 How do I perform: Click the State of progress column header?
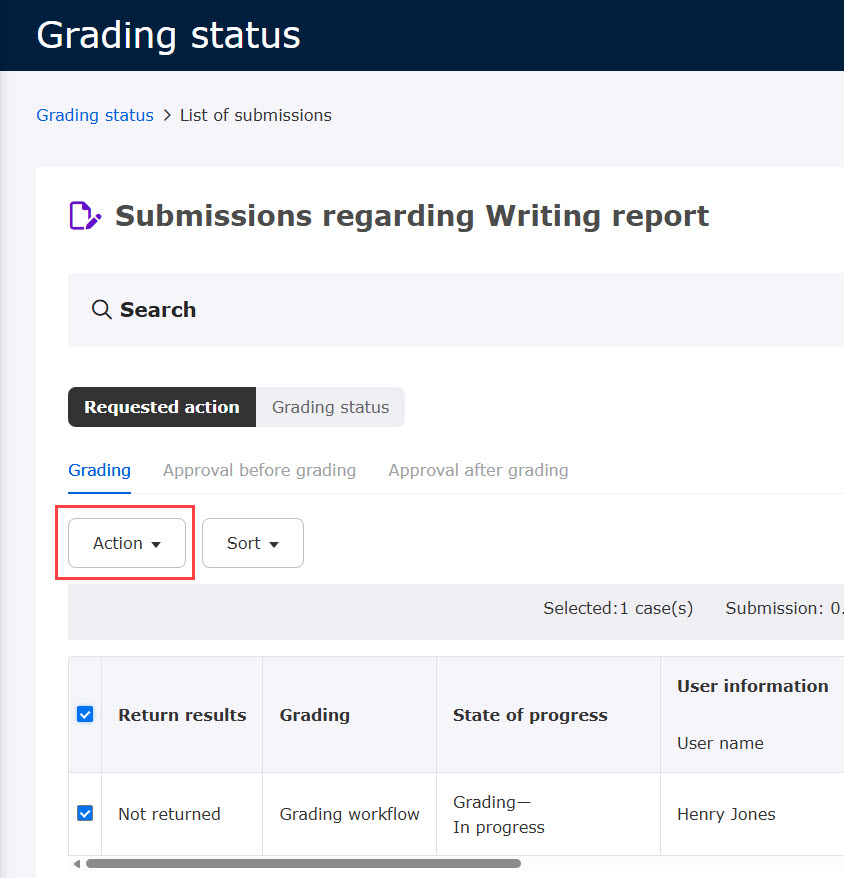[530, 715]
